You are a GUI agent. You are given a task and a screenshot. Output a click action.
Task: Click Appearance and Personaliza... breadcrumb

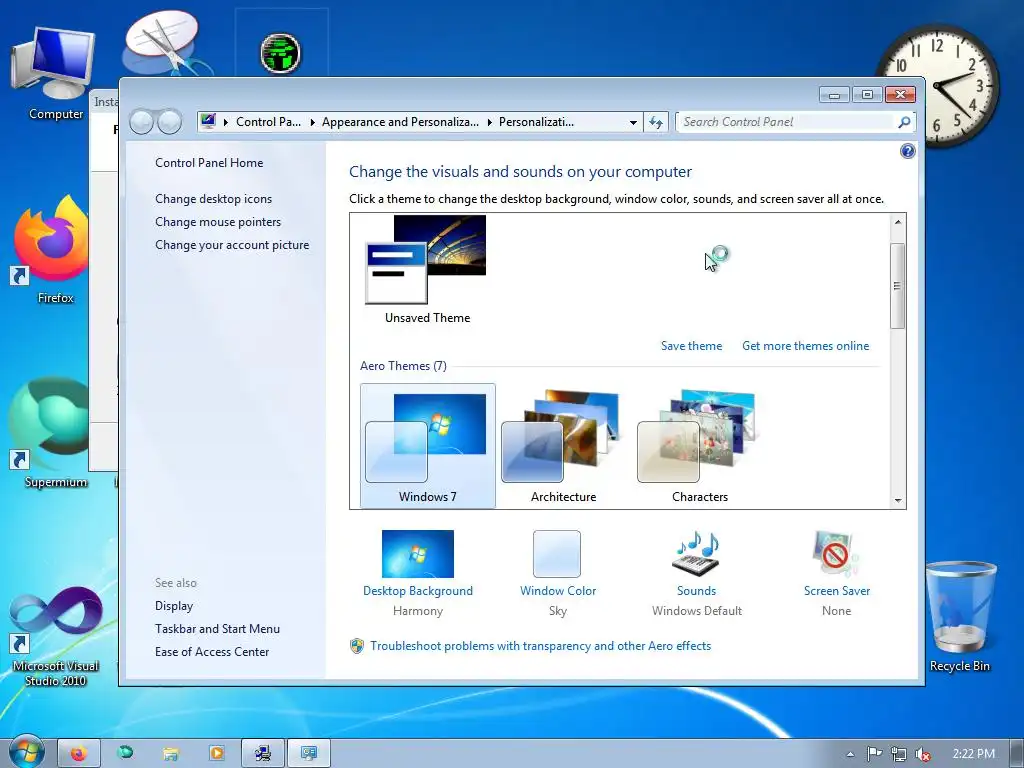400,122
